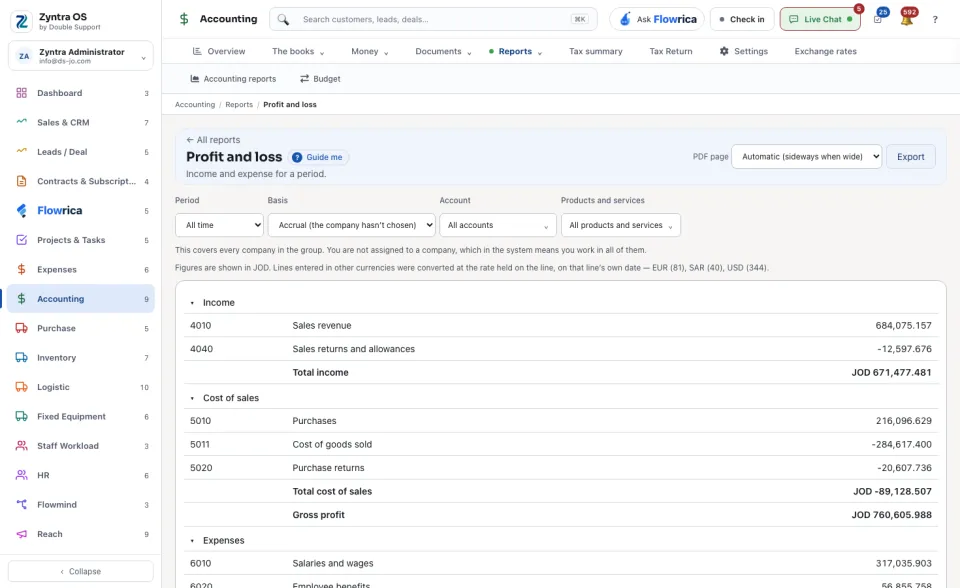Click the Flowmind branch icon
Image resolution: width=960 pixels, height=588 pixels.
click(x=21, y=505)
